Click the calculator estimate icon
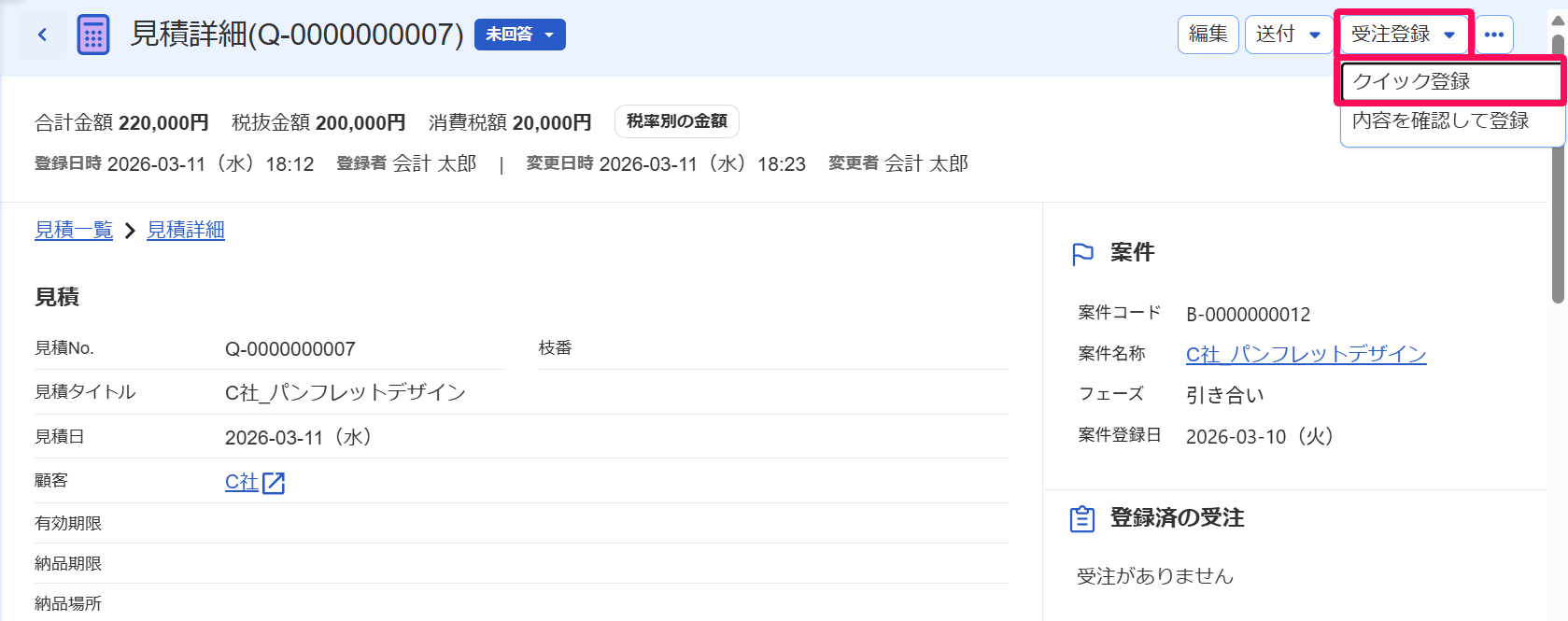 tap(92, 35)
